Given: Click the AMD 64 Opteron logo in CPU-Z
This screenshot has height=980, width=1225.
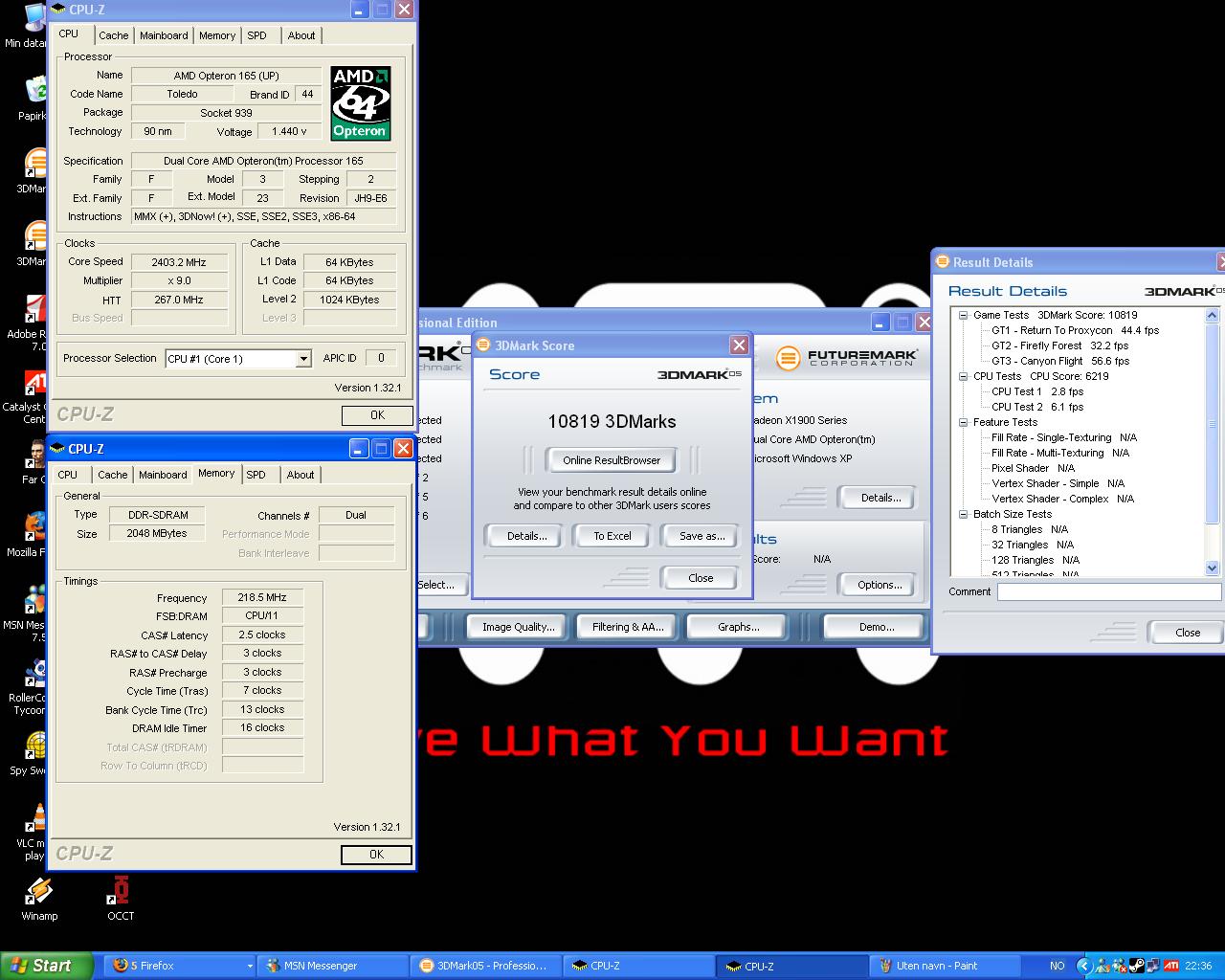Looking at the screenshot, I should (360, 103).
